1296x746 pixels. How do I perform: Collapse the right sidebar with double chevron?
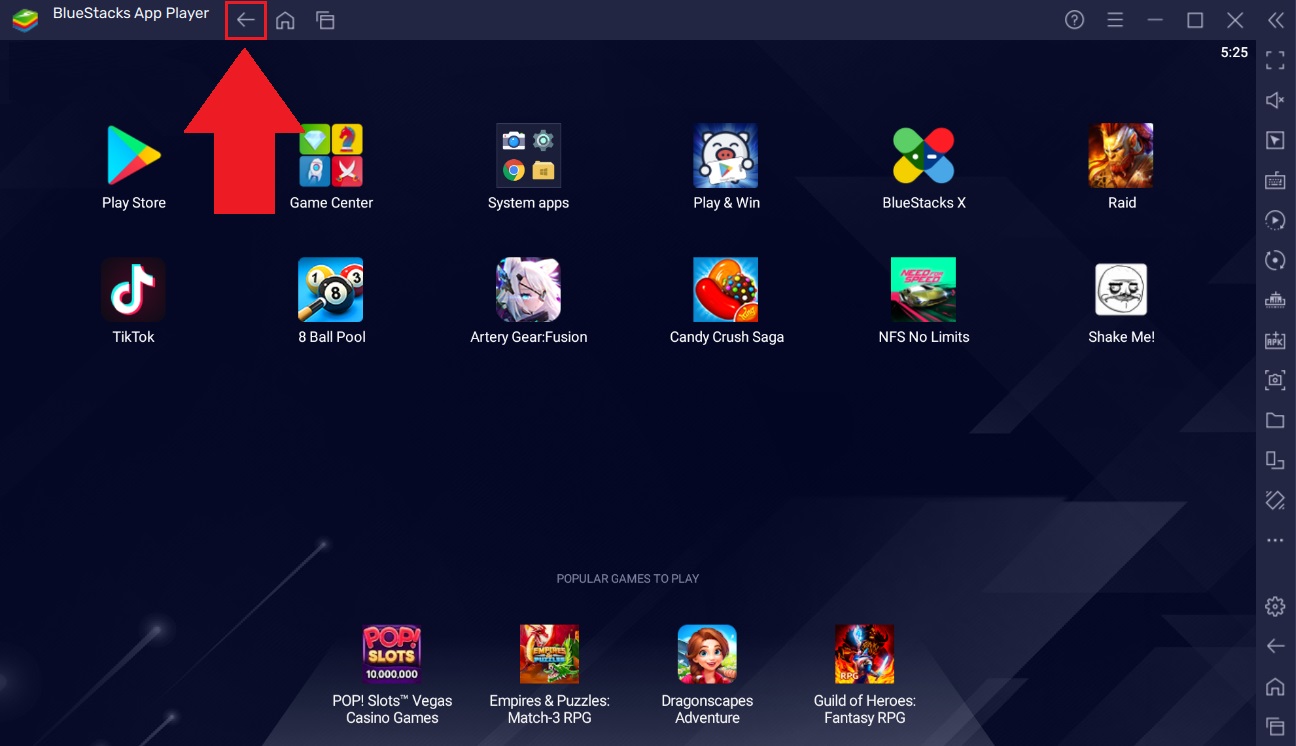click(1275, 20)
